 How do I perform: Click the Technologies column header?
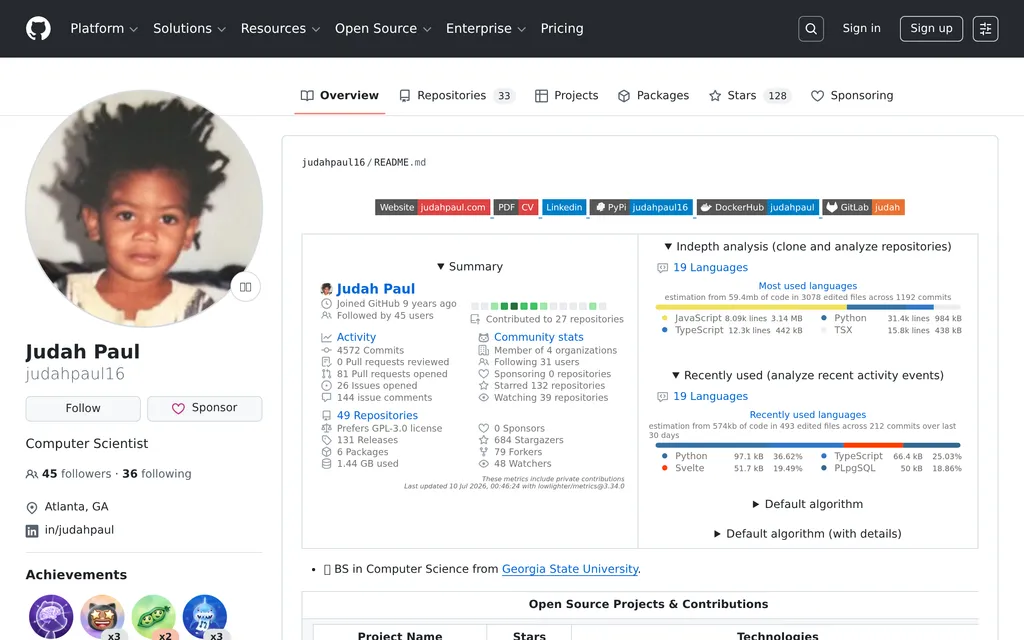(x=777, y=635)
